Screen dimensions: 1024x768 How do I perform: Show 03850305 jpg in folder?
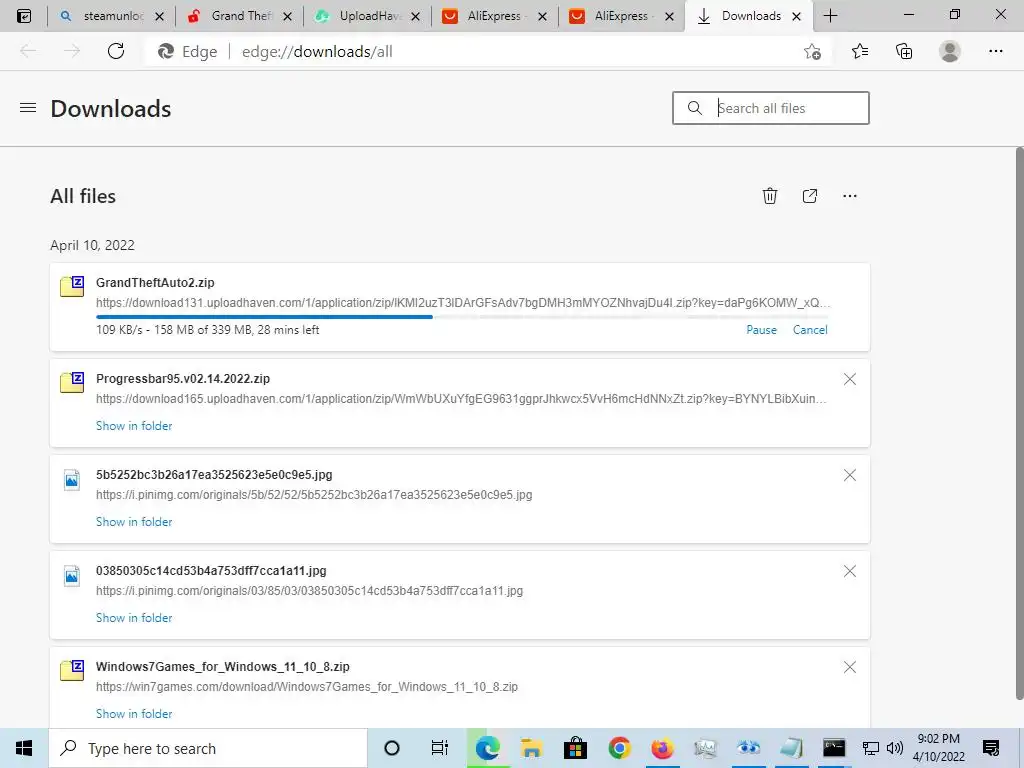click(134, 618)
